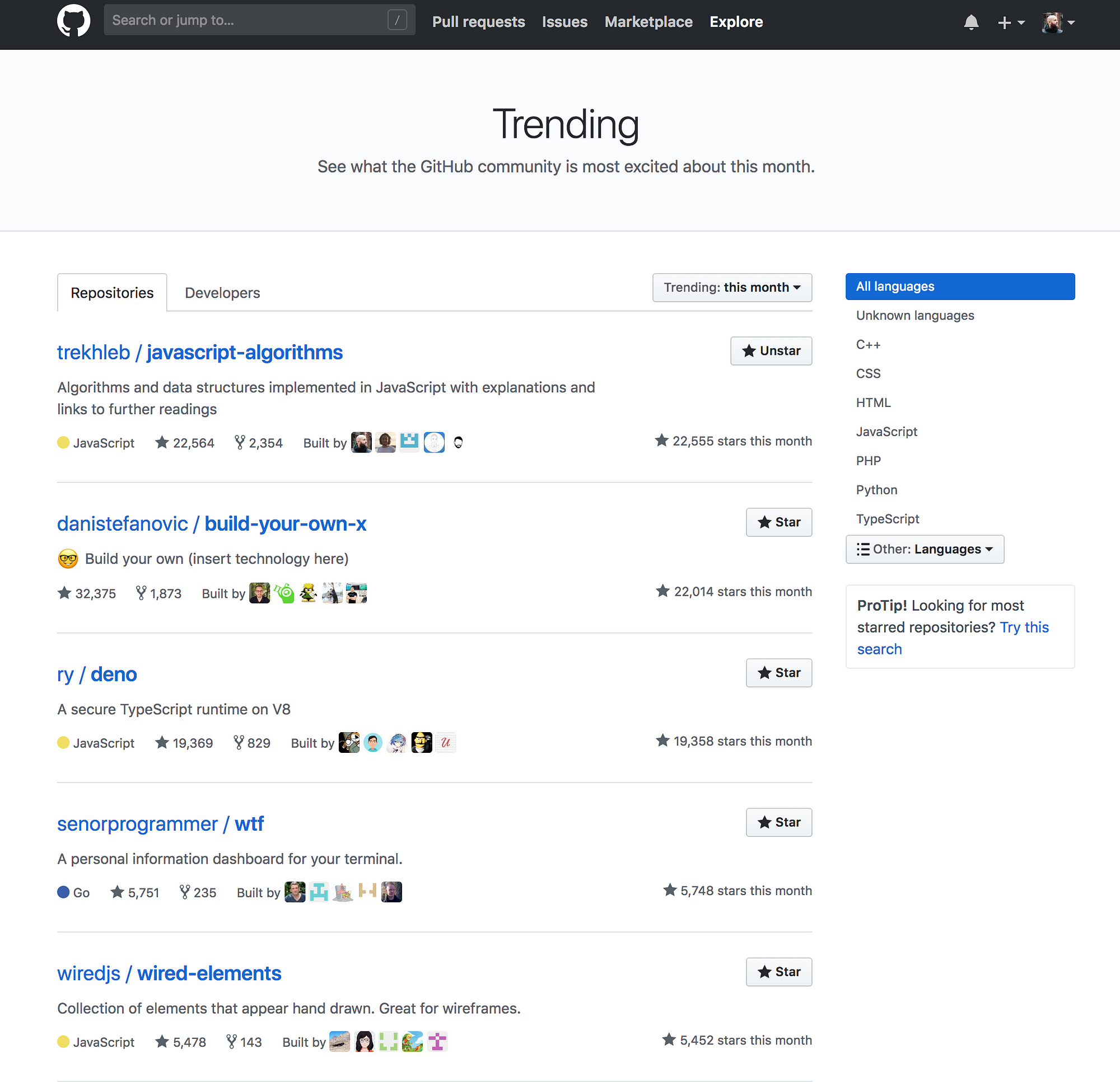Click the slash shortcut key icon in search
The height and width of the screenshot is (1082, 1120).
click(x=397, y=20)
